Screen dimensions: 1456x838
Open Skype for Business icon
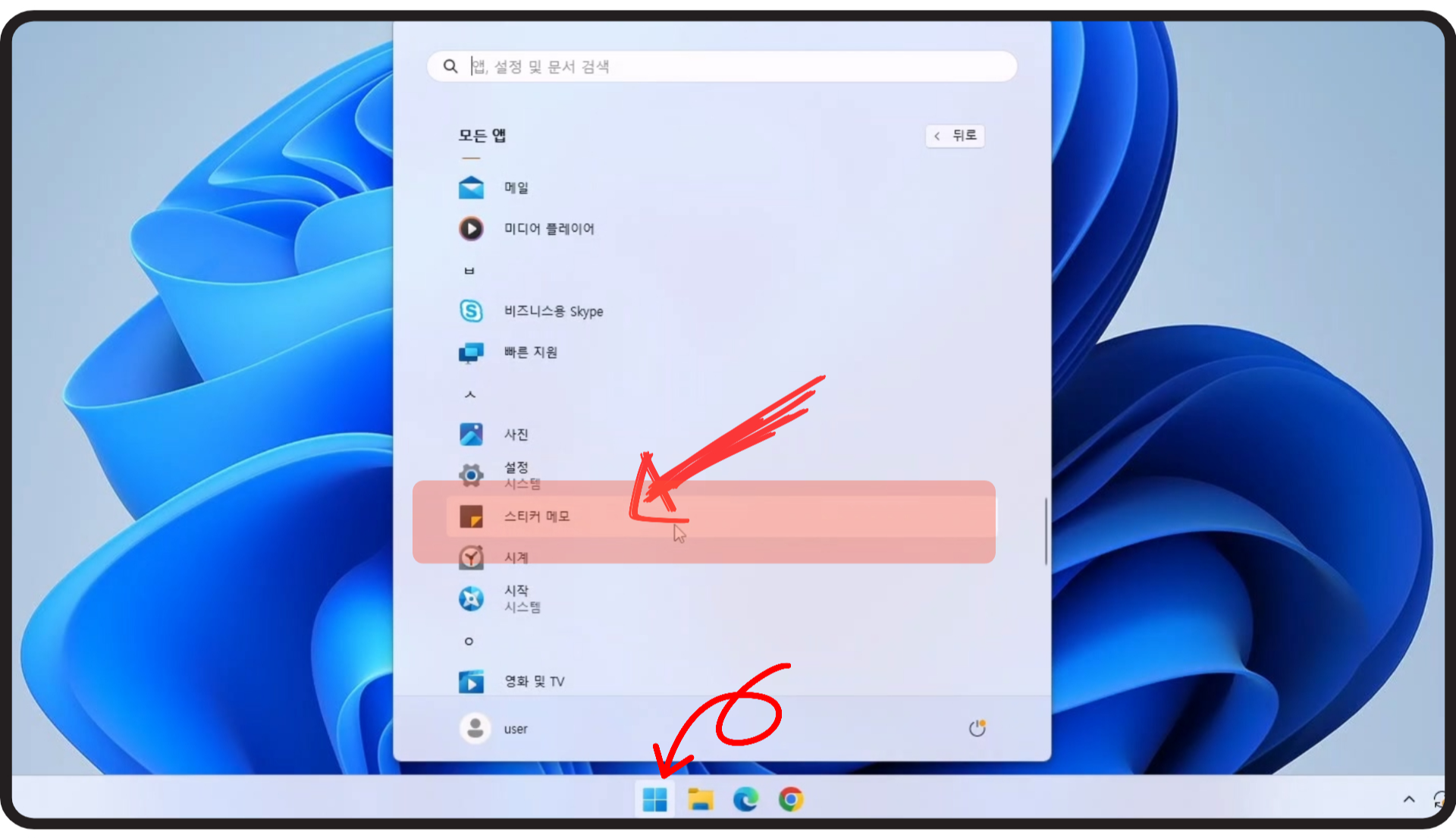point(471,311)
